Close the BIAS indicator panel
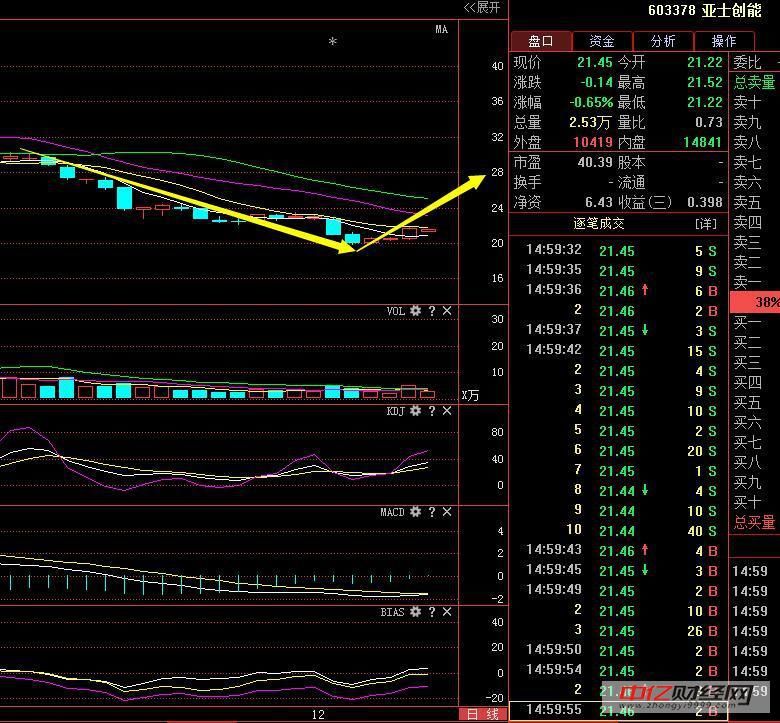 point(447,611)
